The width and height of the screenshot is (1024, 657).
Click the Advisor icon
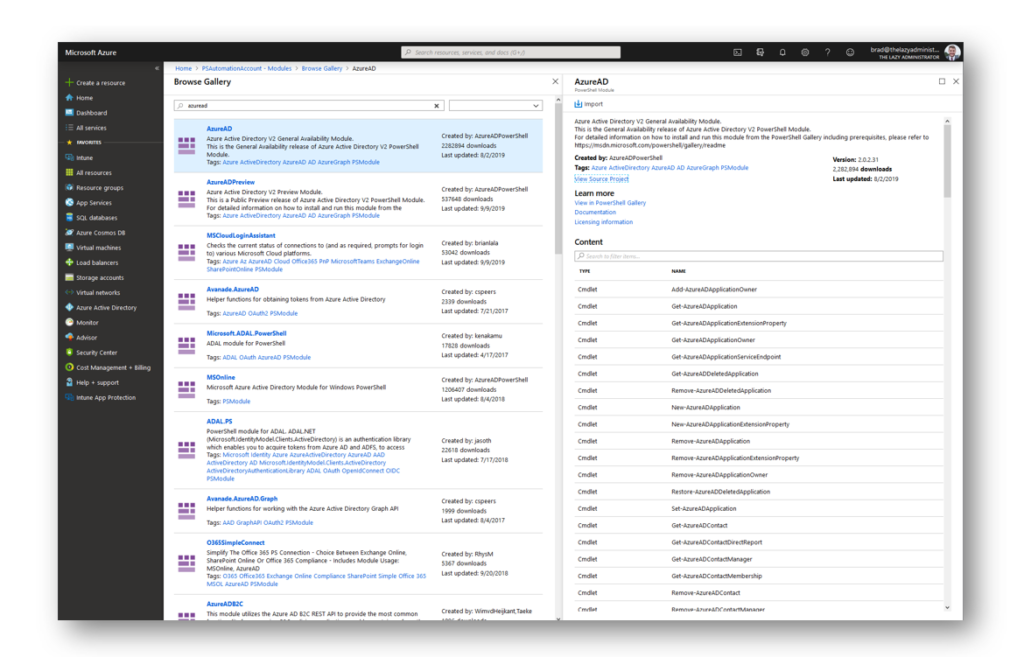click(69, 338)
